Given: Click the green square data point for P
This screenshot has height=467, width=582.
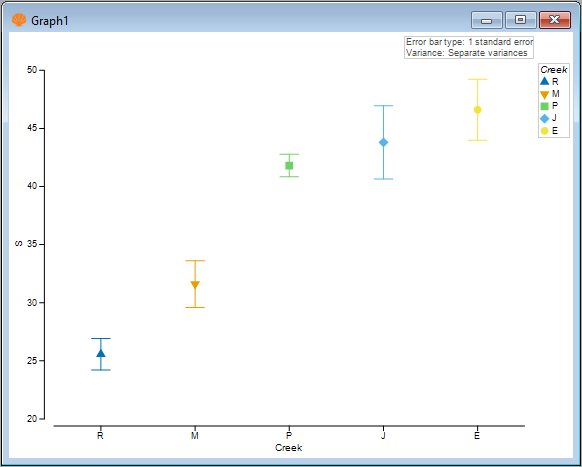Looking at the screenshot, I should [289, 166].
